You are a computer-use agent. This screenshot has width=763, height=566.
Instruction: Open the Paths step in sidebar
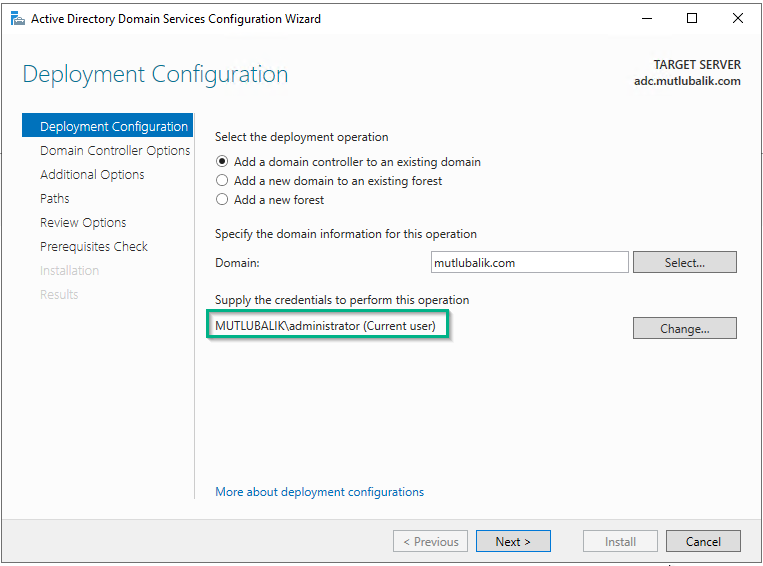54,199
